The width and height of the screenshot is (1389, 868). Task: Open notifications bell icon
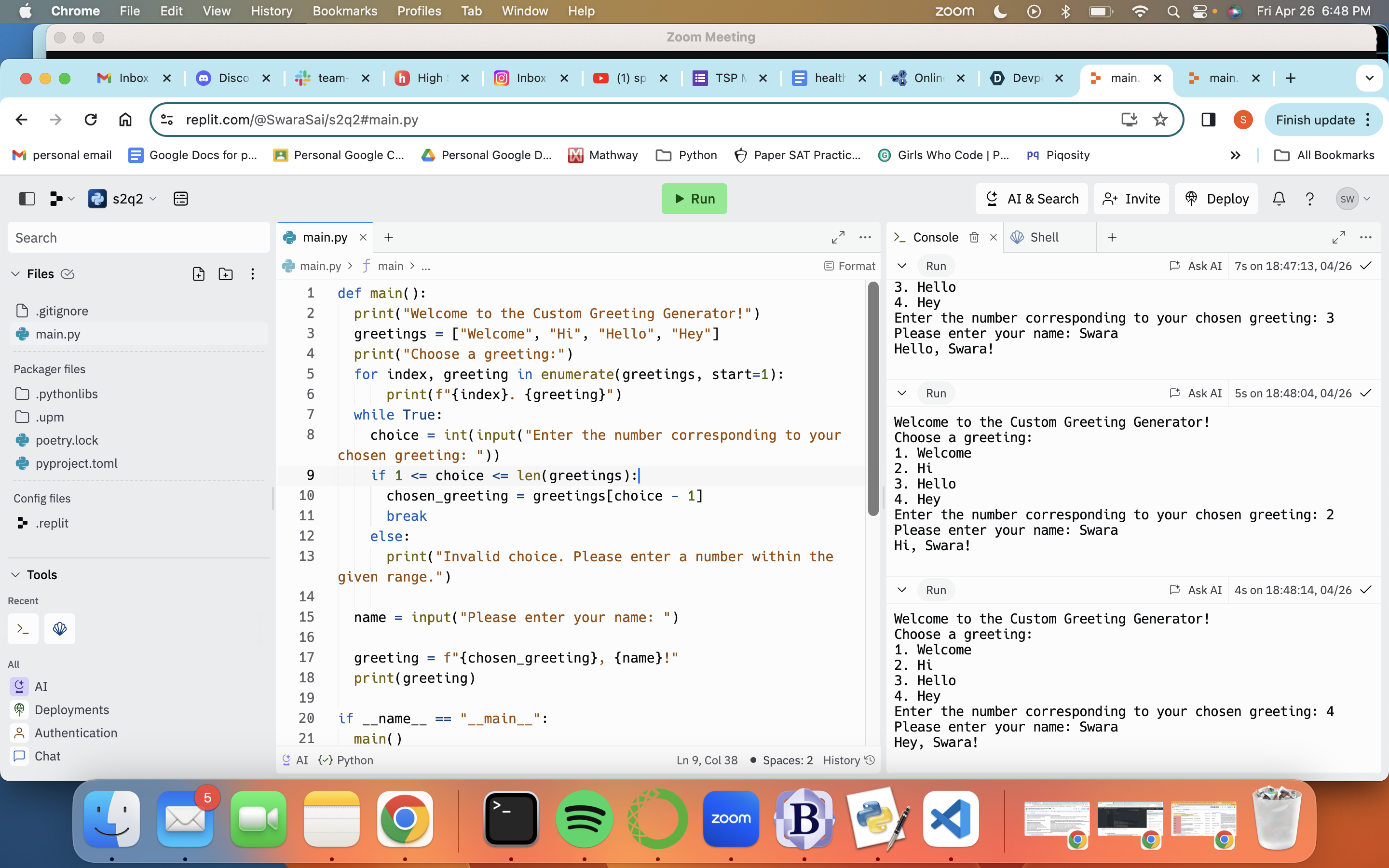(x=1278, y=199)
